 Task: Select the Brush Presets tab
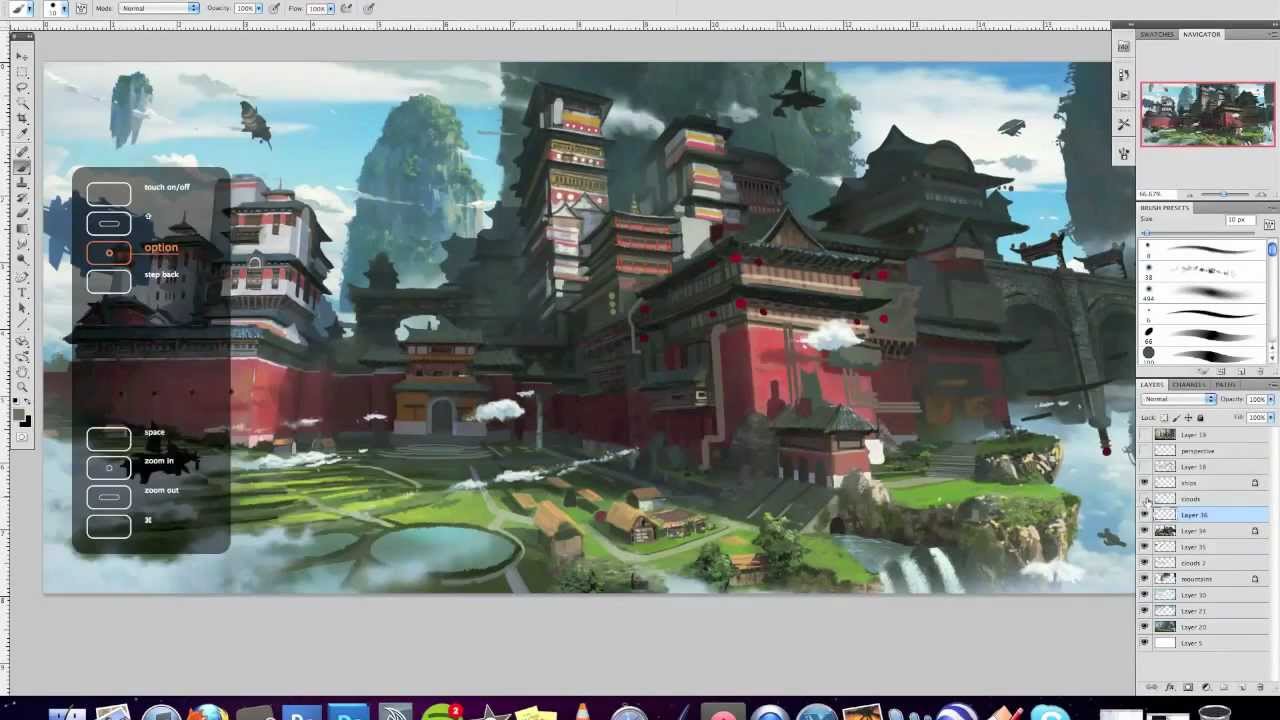coord(1164,207)
